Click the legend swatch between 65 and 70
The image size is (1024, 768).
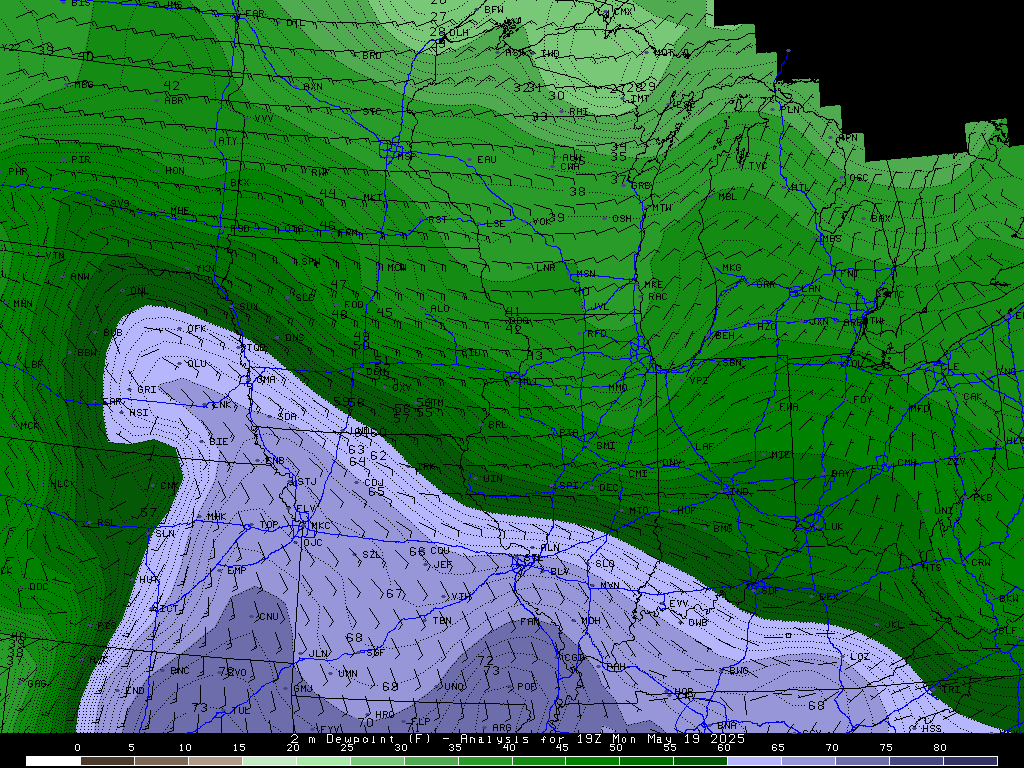808,761
